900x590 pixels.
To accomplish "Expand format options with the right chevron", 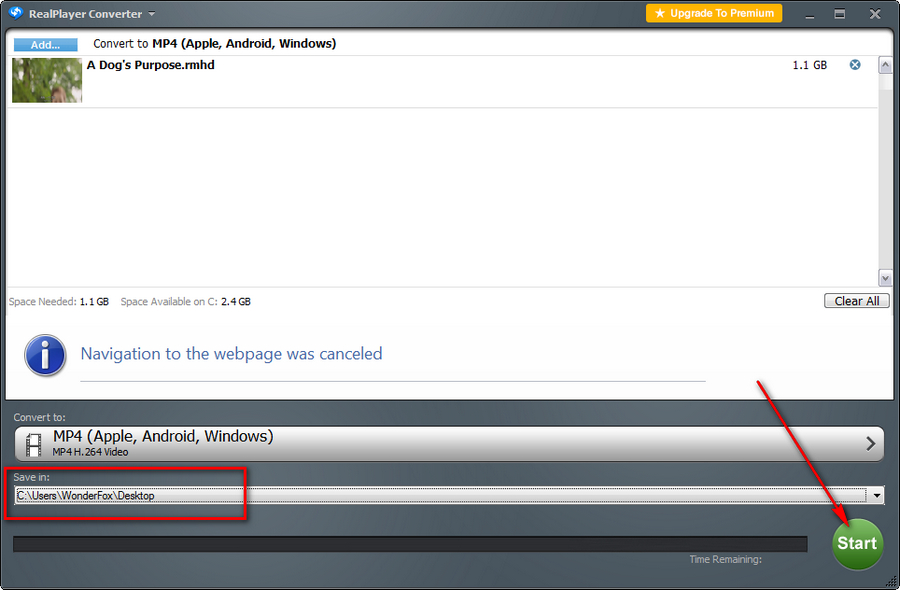I will coord(871,444).
